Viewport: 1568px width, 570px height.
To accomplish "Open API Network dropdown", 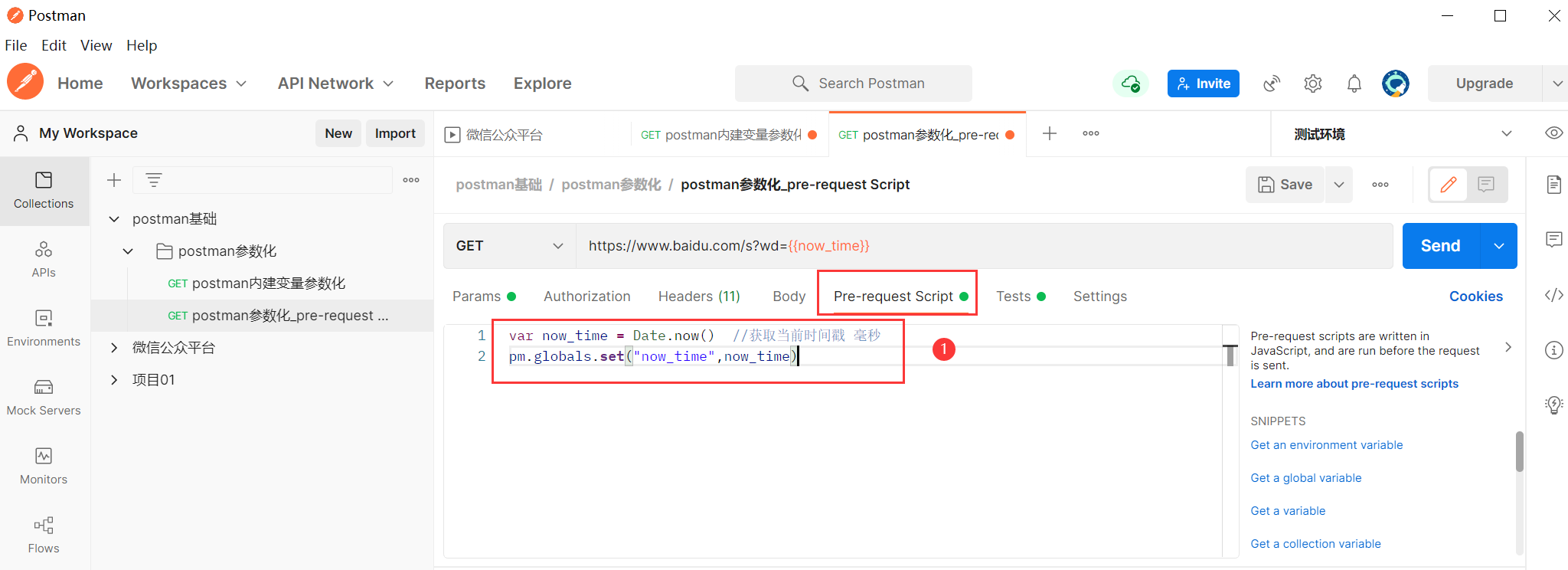I will [x=335, y=84].
